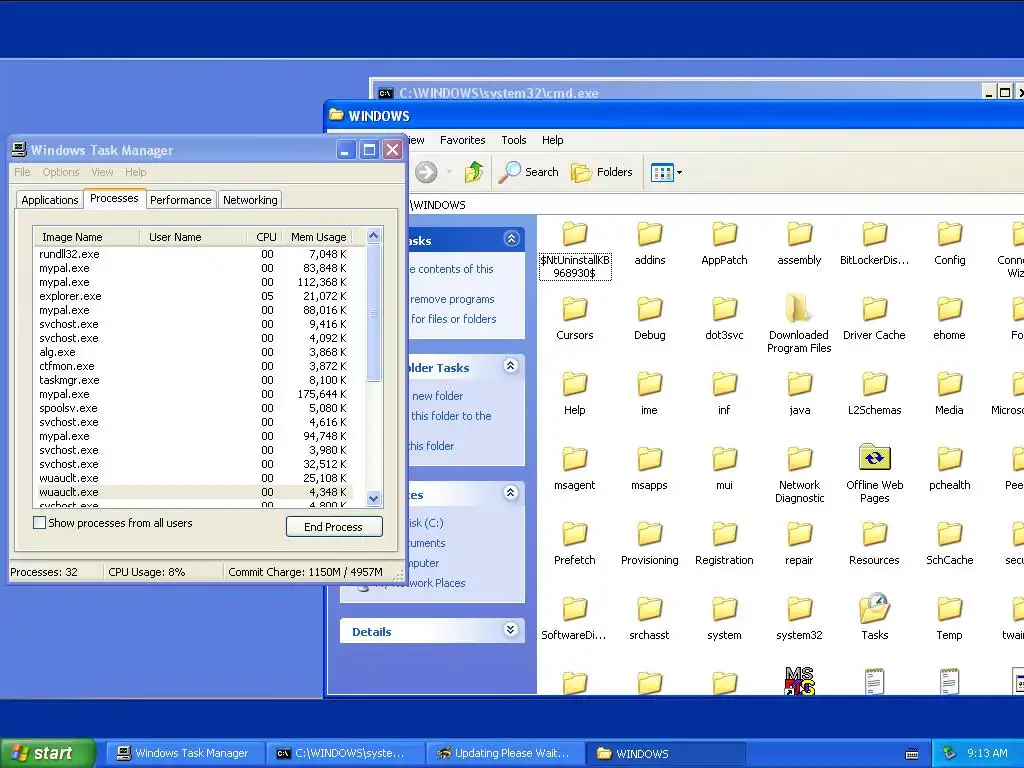The image size is (1024, 768).
Task: Click process list scroll down arrow
Action: (374, 498)
